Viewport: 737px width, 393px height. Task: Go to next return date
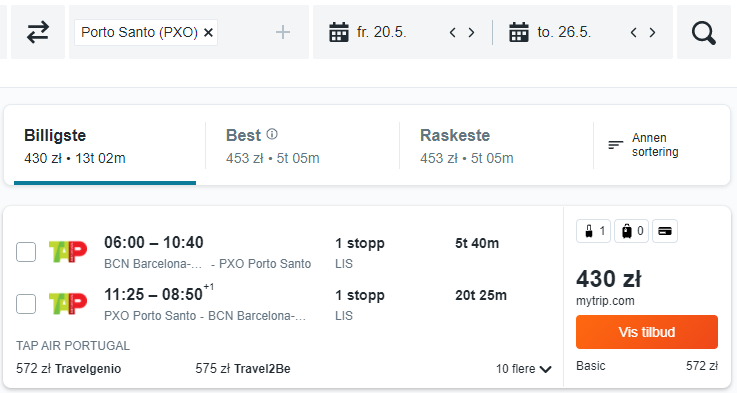pos(652,32)
